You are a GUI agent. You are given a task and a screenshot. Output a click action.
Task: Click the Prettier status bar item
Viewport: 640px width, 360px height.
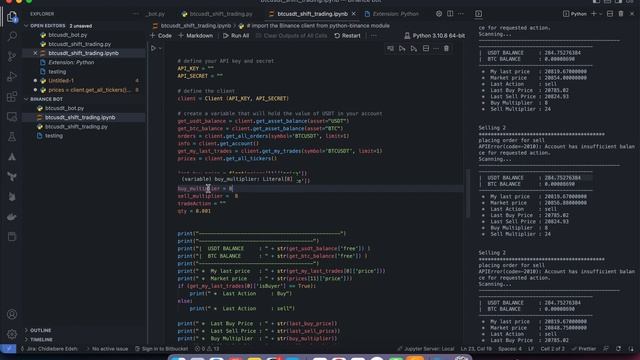click(584, 349)
